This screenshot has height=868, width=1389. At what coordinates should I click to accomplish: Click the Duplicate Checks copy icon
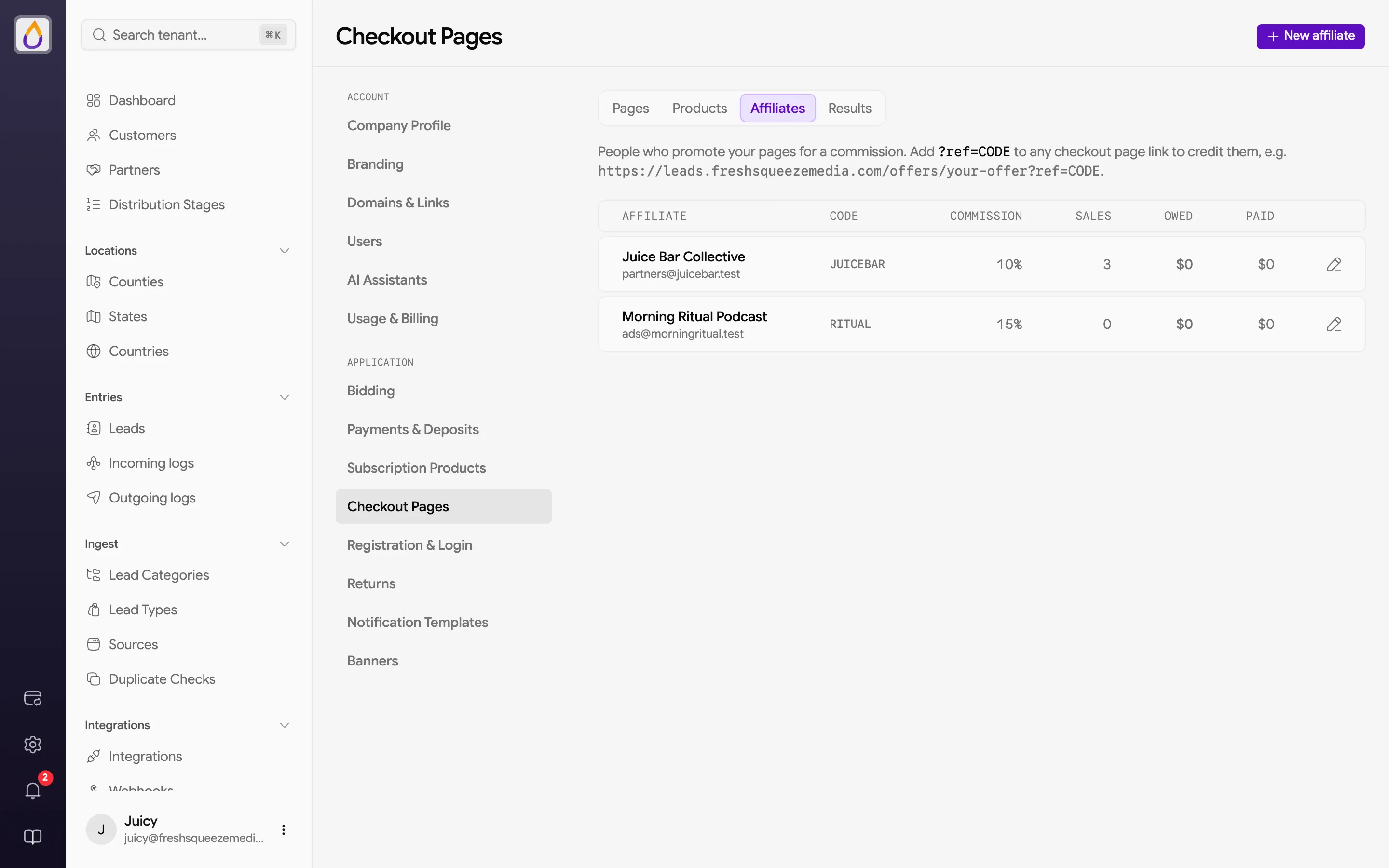pos(94,679)
